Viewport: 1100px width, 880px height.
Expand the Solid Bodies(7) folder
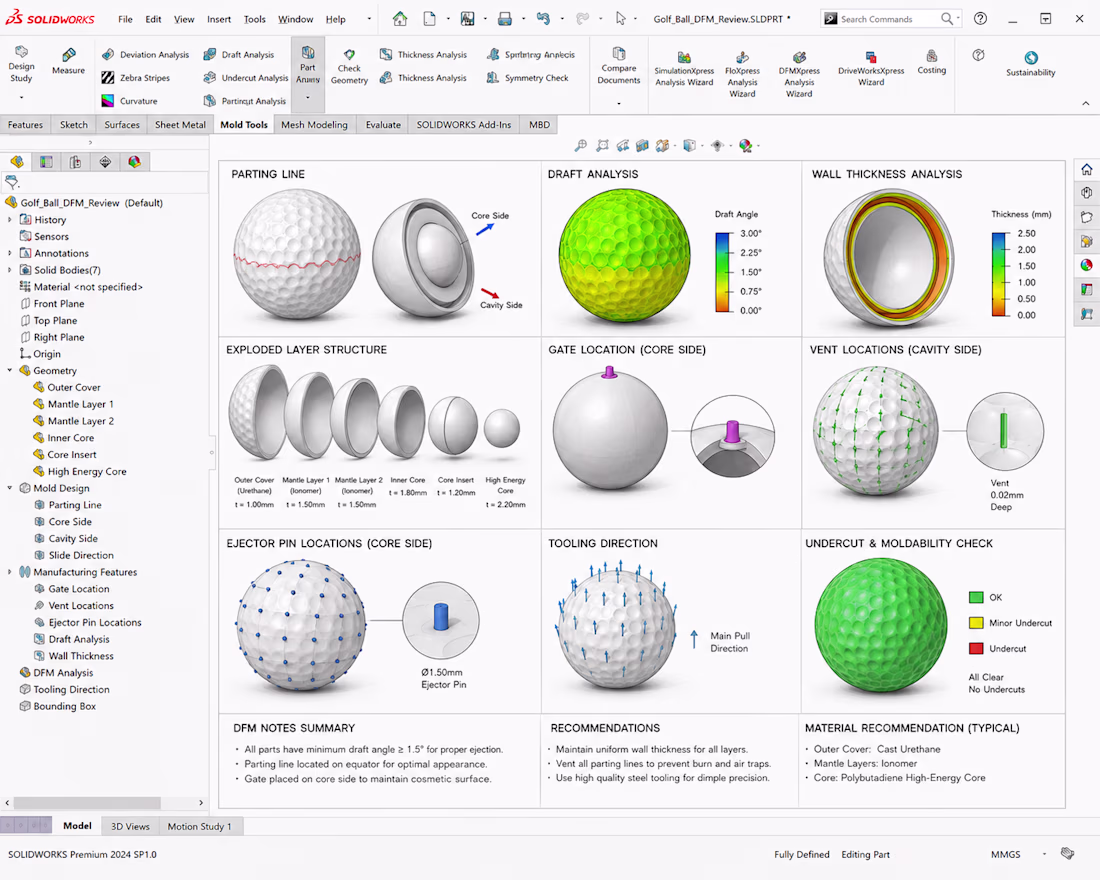point(9,269)
